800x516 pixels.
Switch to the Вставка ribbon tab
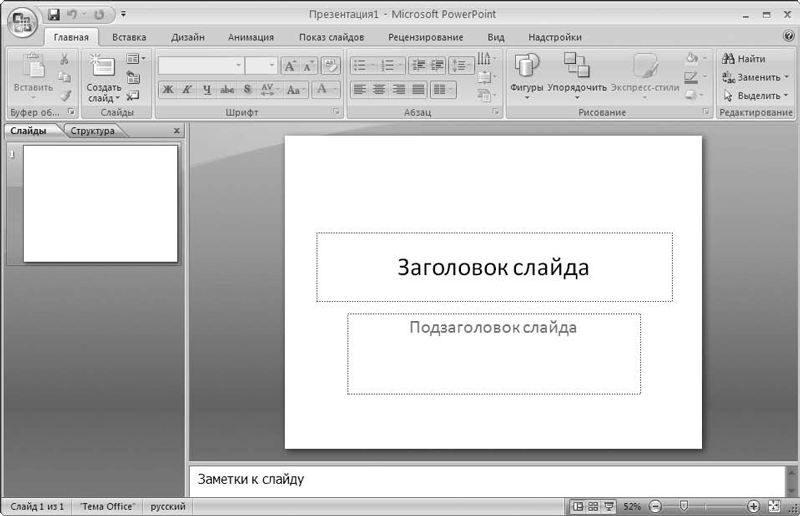[129, 37]
